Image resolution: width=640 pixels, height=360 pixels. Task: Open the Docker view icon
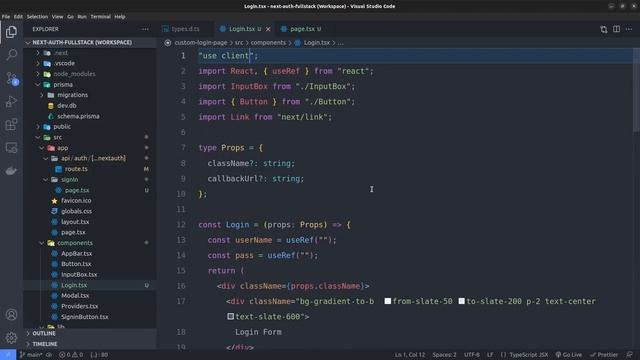(11, 171)
